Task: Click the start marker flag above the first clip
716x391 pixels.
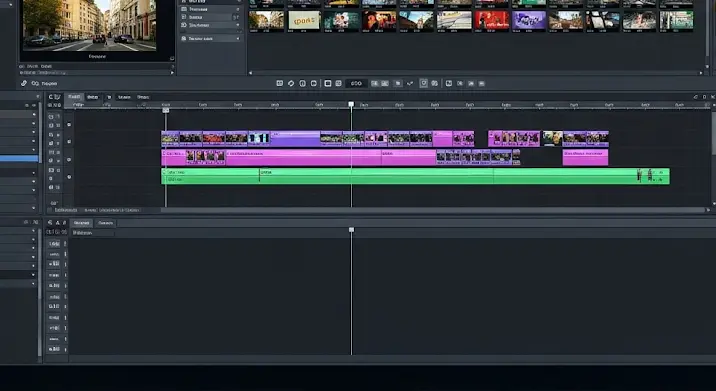Action: click(166, 110)
